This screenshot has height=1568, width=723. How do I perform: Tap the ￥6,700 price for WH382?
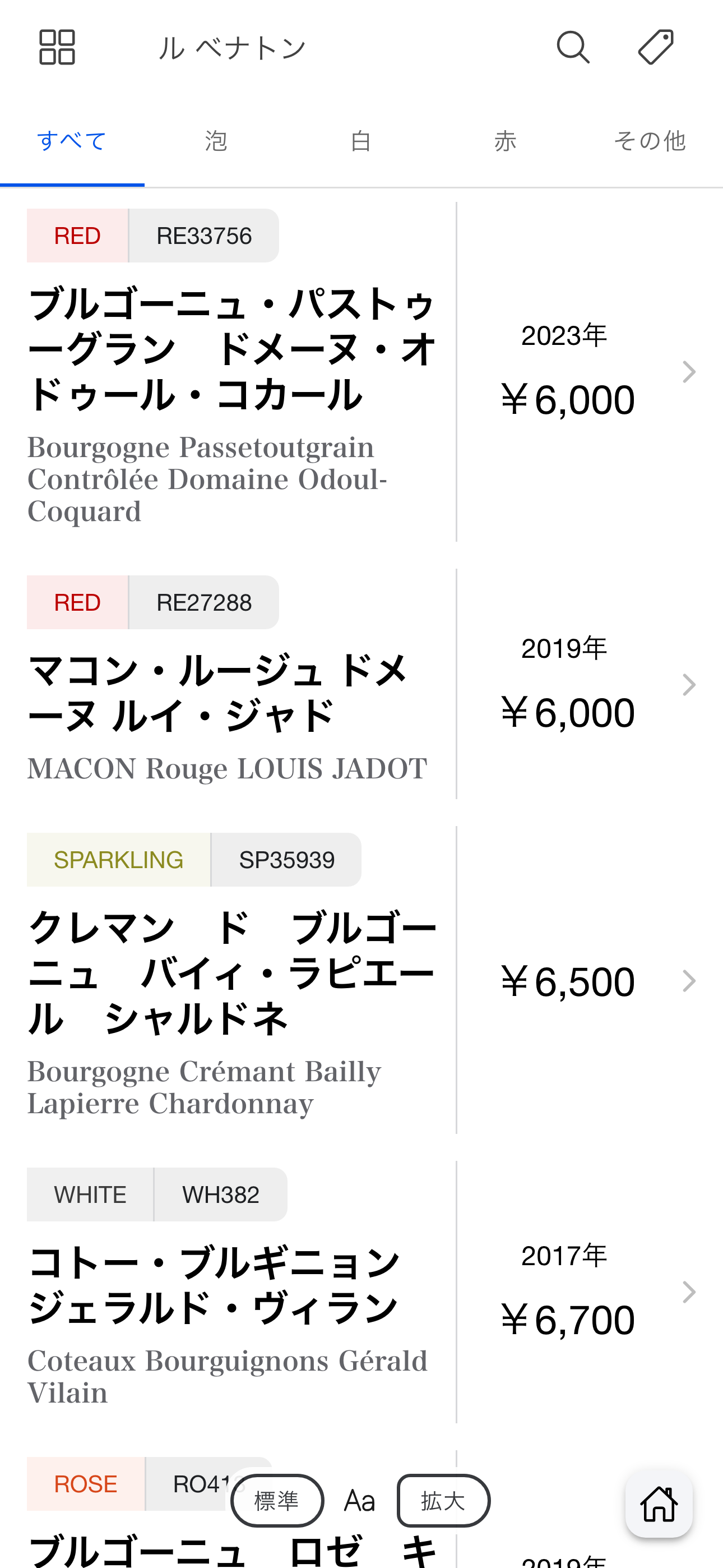(567, 1320)
